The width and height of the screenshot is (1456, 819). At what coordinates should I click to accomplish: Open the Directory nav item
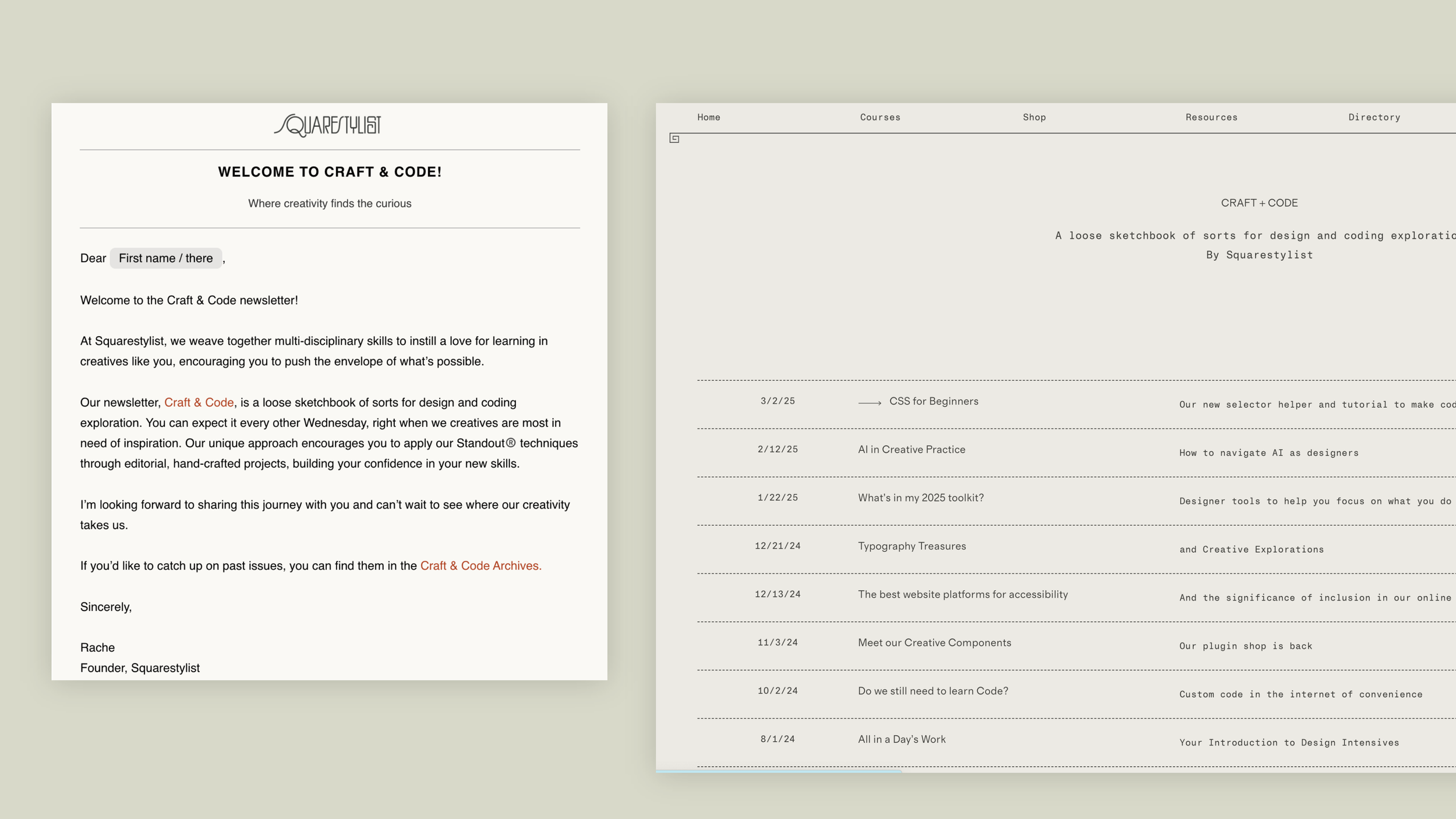click(x=1374, y=117)
